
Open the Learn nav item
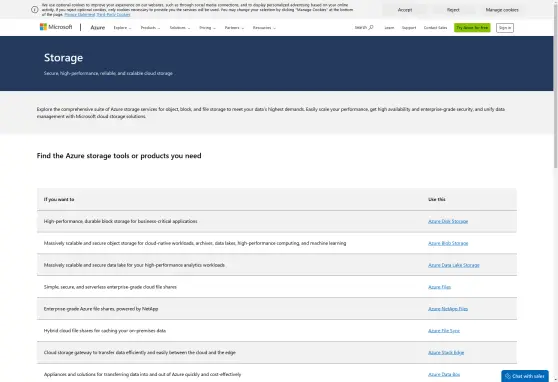[x=389, y=28]
